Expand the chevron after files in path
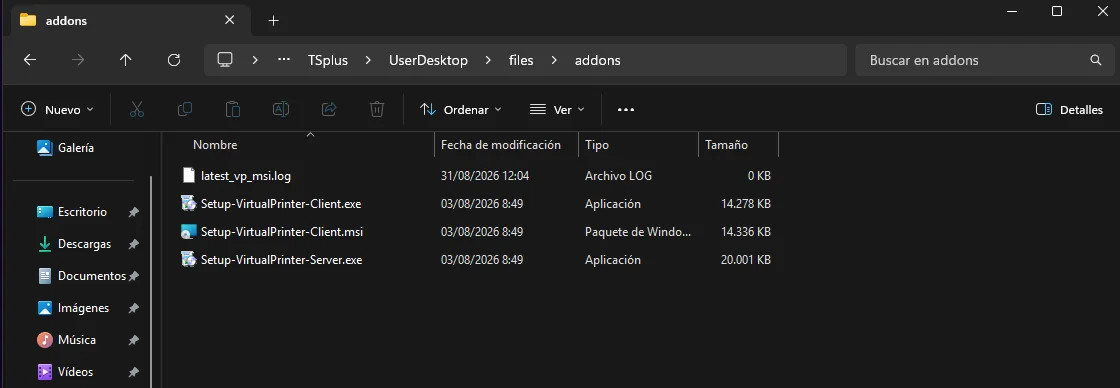 [x=554, y=60]
